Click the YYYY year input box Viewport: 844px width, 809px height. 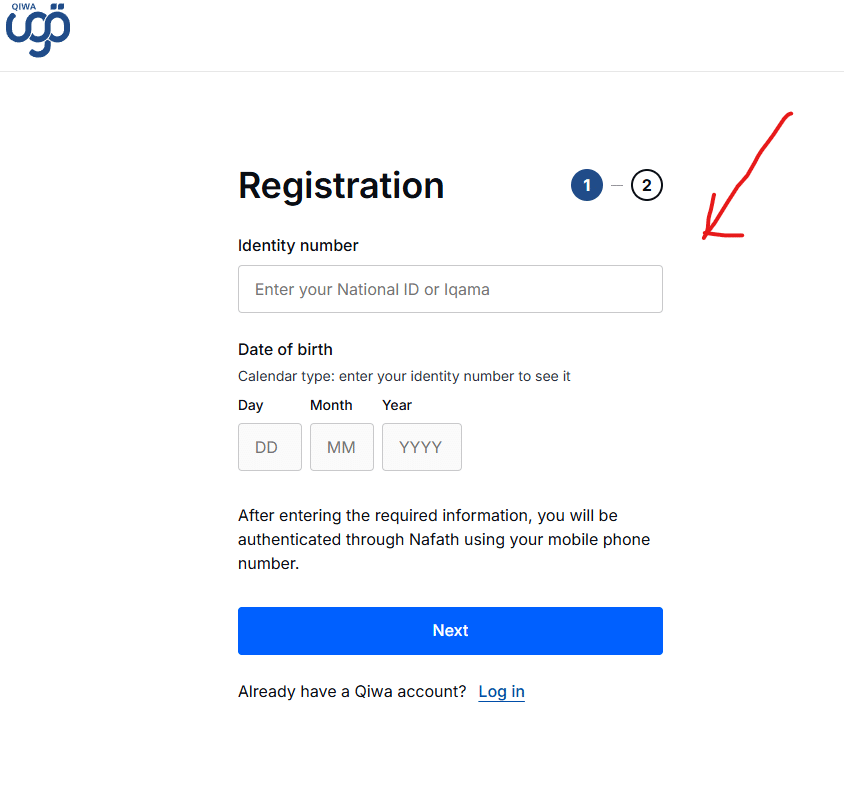(x=421, y=447)
